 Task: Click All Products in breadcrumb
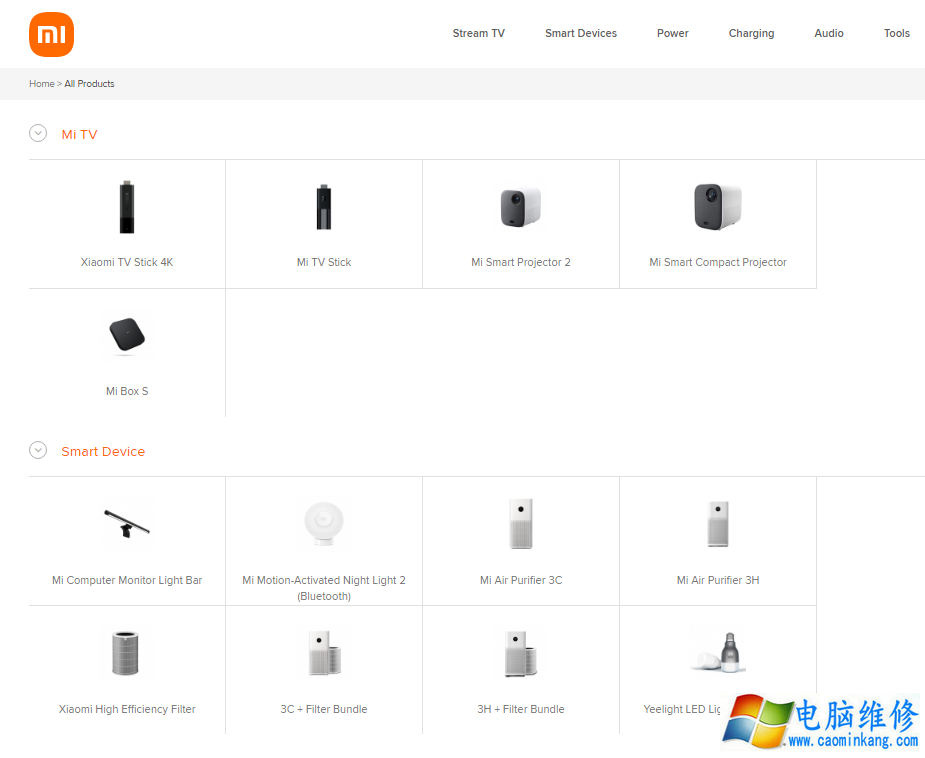[90, 84]
